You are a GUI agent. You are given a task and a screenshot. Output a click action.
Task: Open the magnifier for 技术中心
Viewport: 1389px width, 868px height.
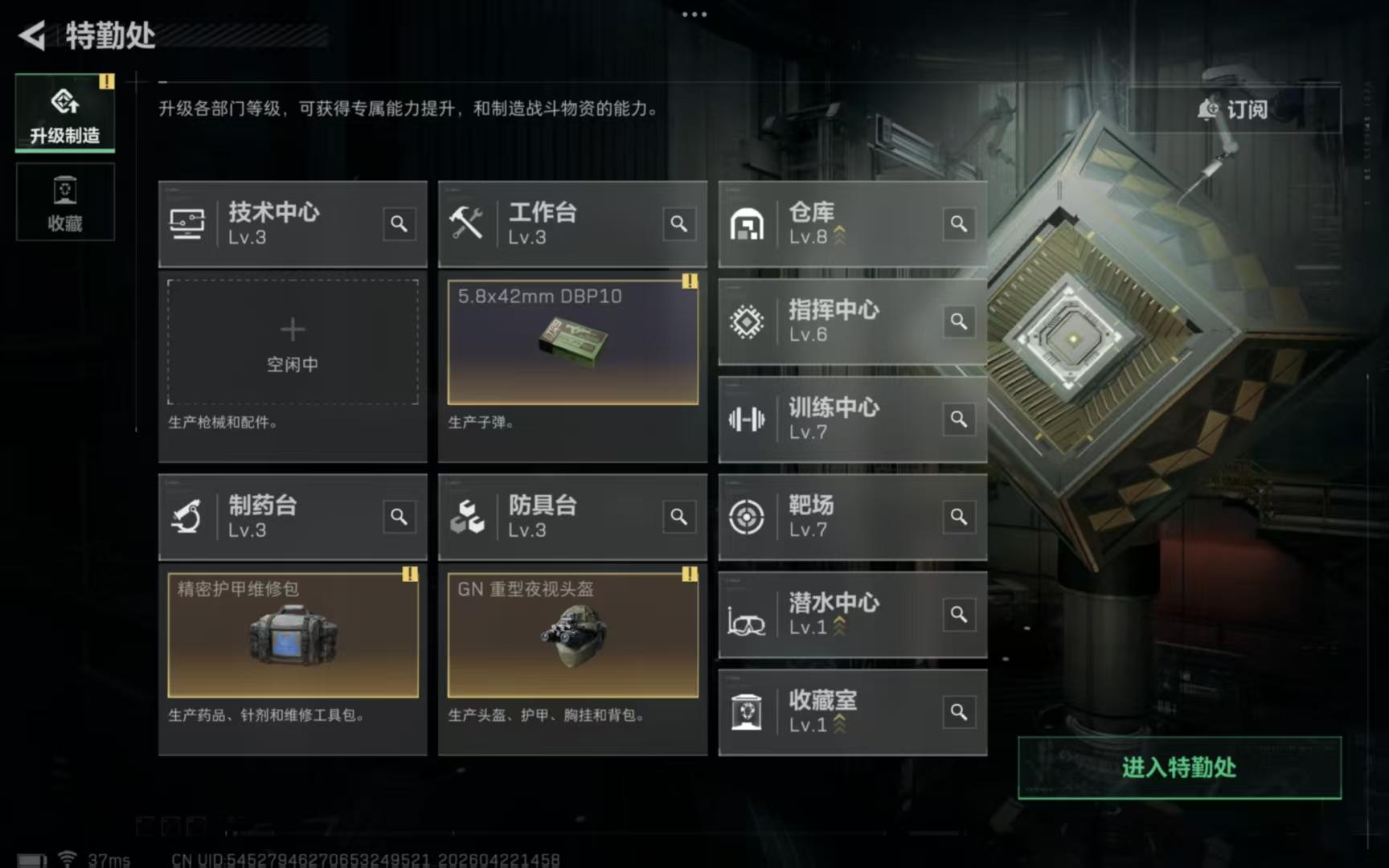pyautogui.click(x=399, y=223)
